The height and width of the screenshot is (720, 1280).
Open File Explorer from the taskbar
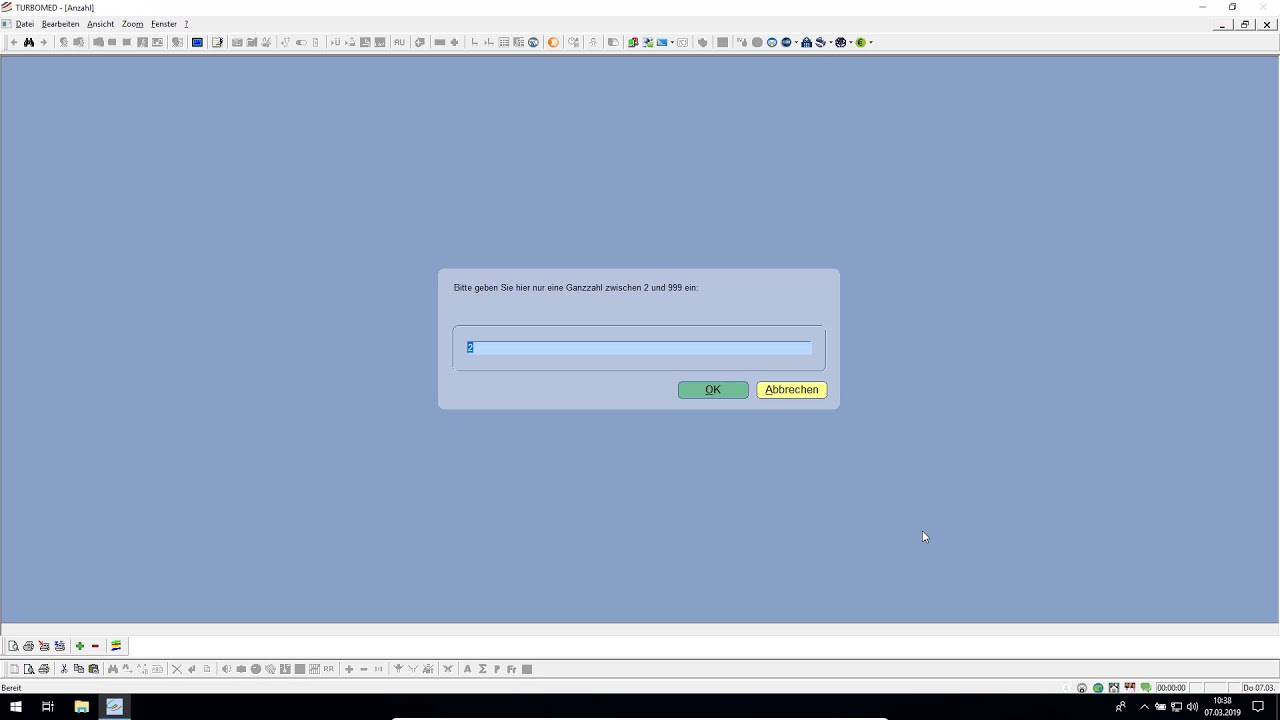pyautogui.click(x=81, y=707)
